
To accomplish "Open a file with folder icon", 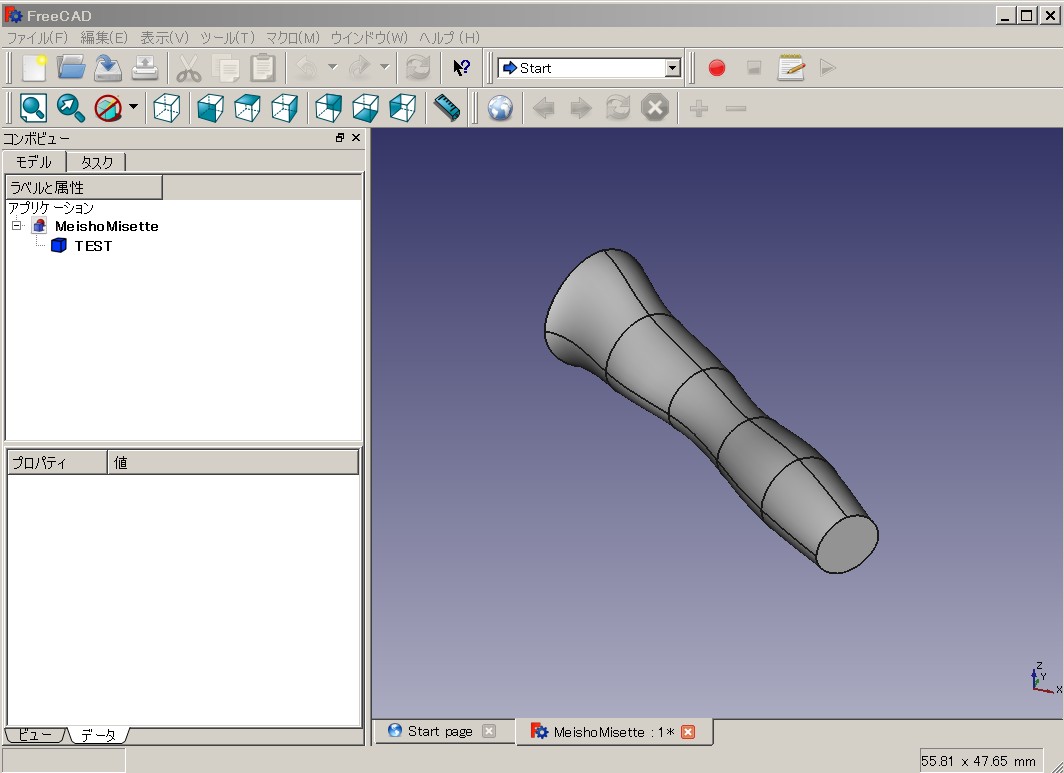I will click(x=71, y=68).
